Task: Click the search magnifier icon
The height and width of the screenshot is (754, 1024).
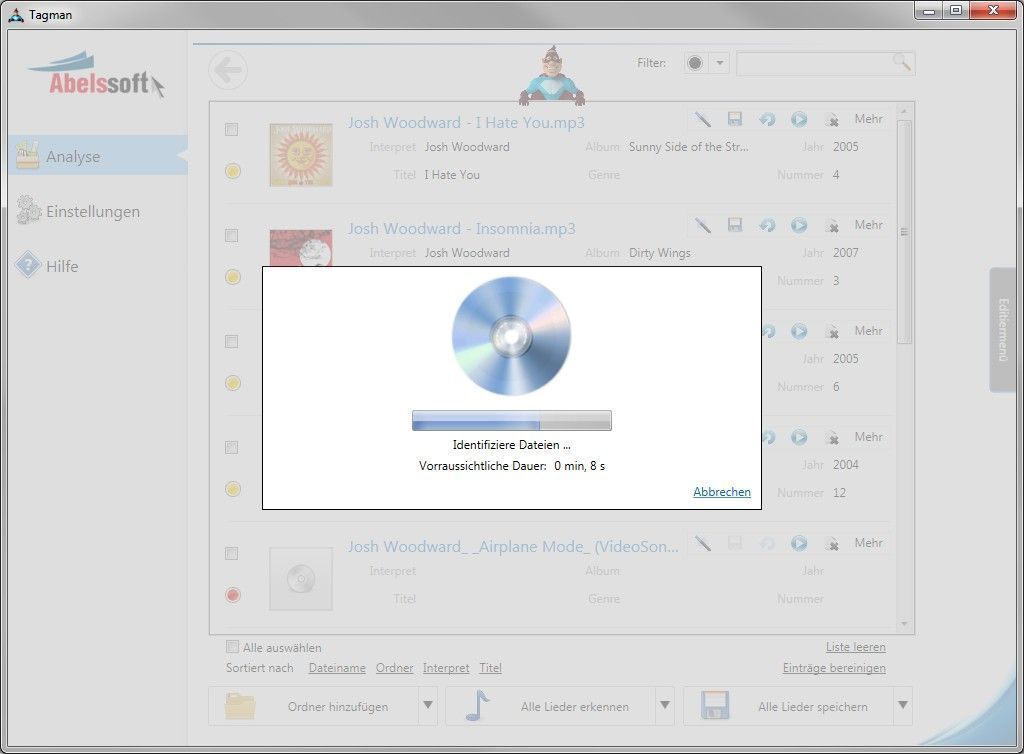Action: 901,63
